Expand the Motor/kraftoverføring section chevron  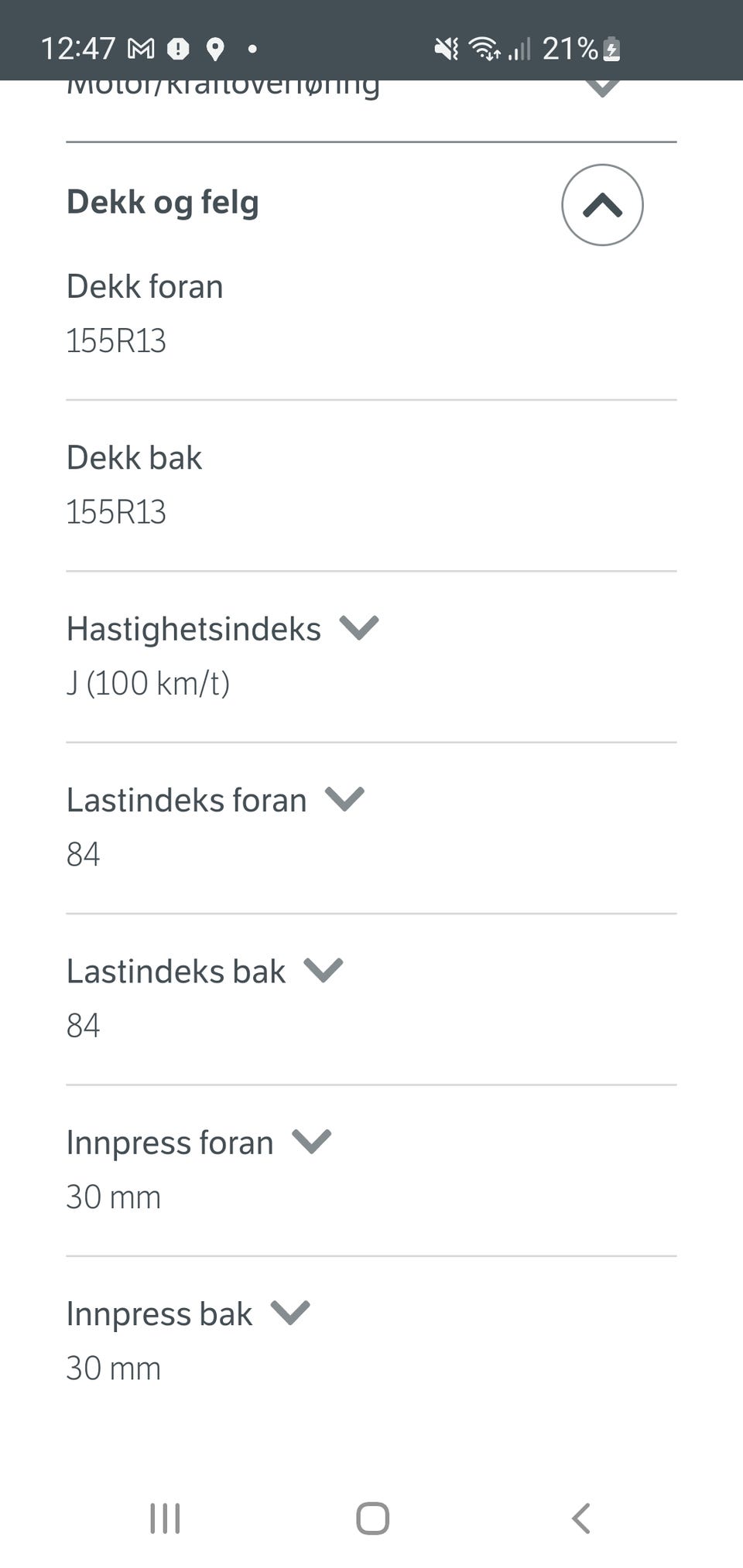pyautogui.click(x=602, y=87)
